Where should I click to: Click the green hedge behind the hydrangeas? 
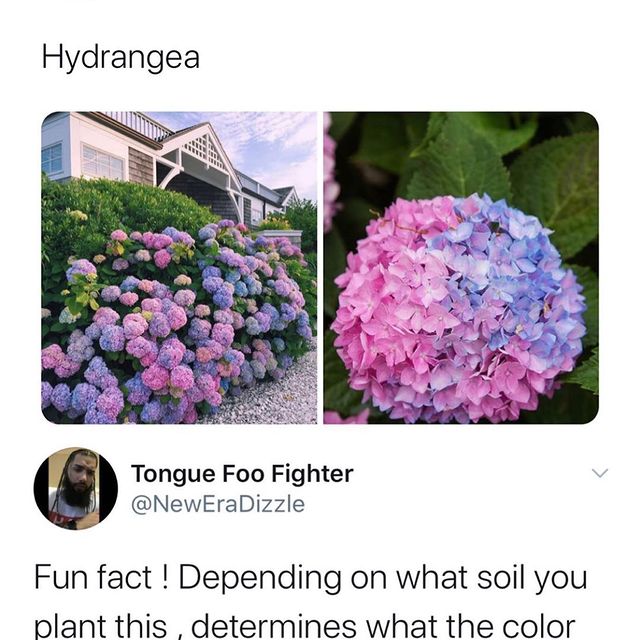point(118,212)
